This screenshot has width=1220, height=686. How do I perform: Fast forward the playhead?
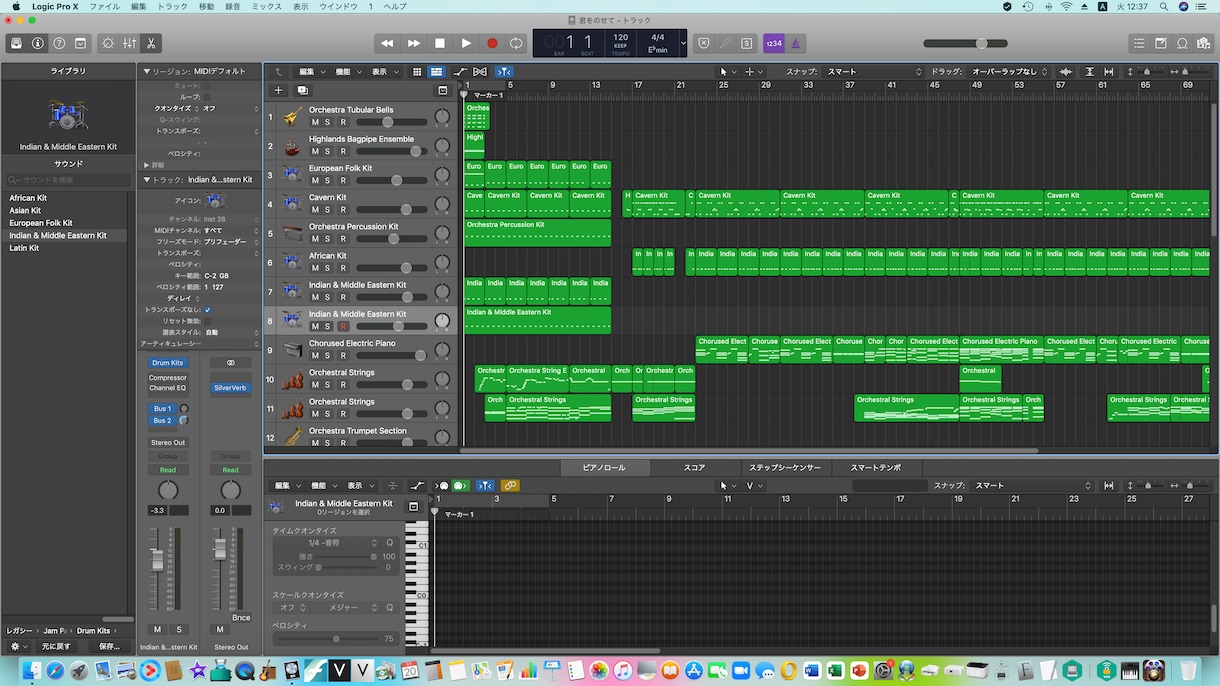(413, 43)
